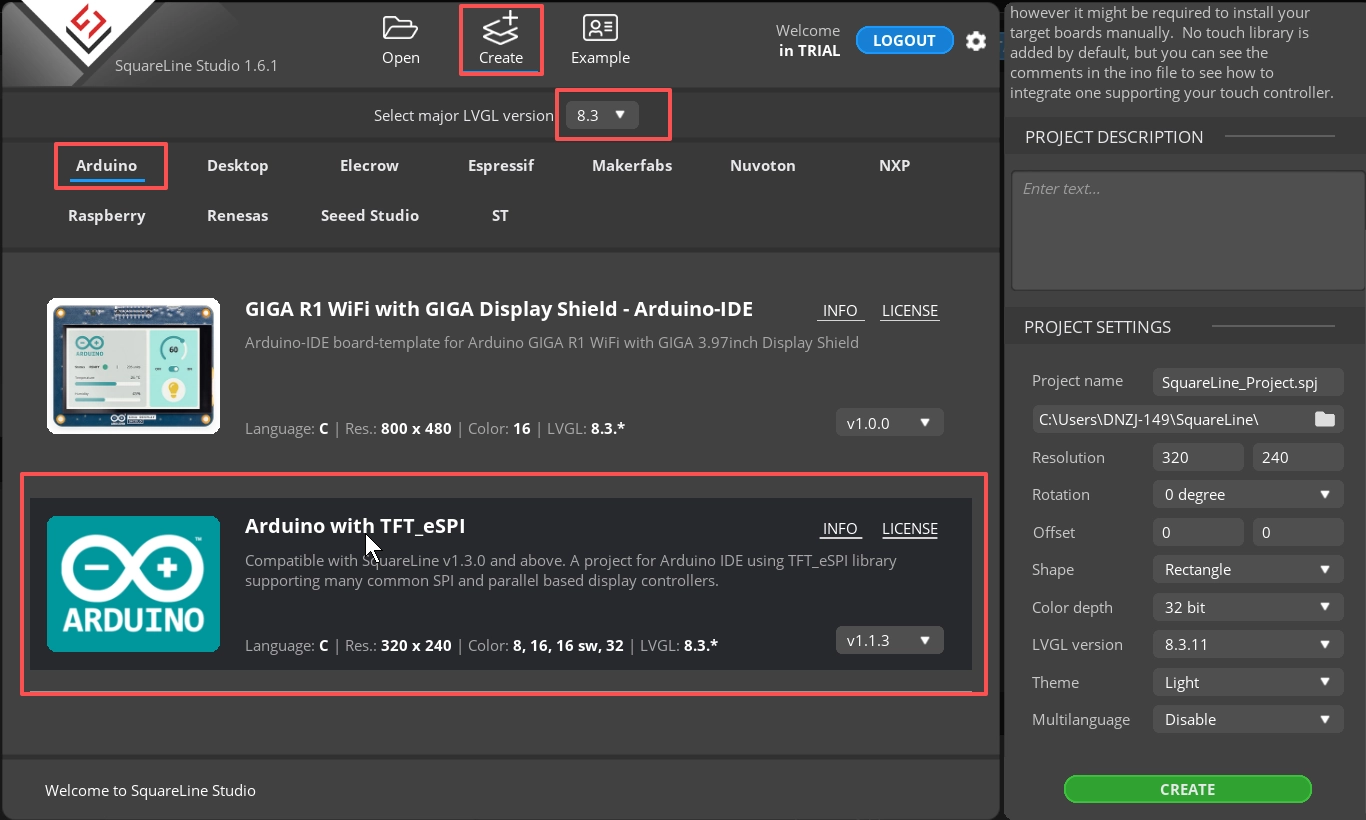Viewport: 1366px width, 820px height.
Task: Expand the Theme dropdown
Action: [x=1247, y=682]
